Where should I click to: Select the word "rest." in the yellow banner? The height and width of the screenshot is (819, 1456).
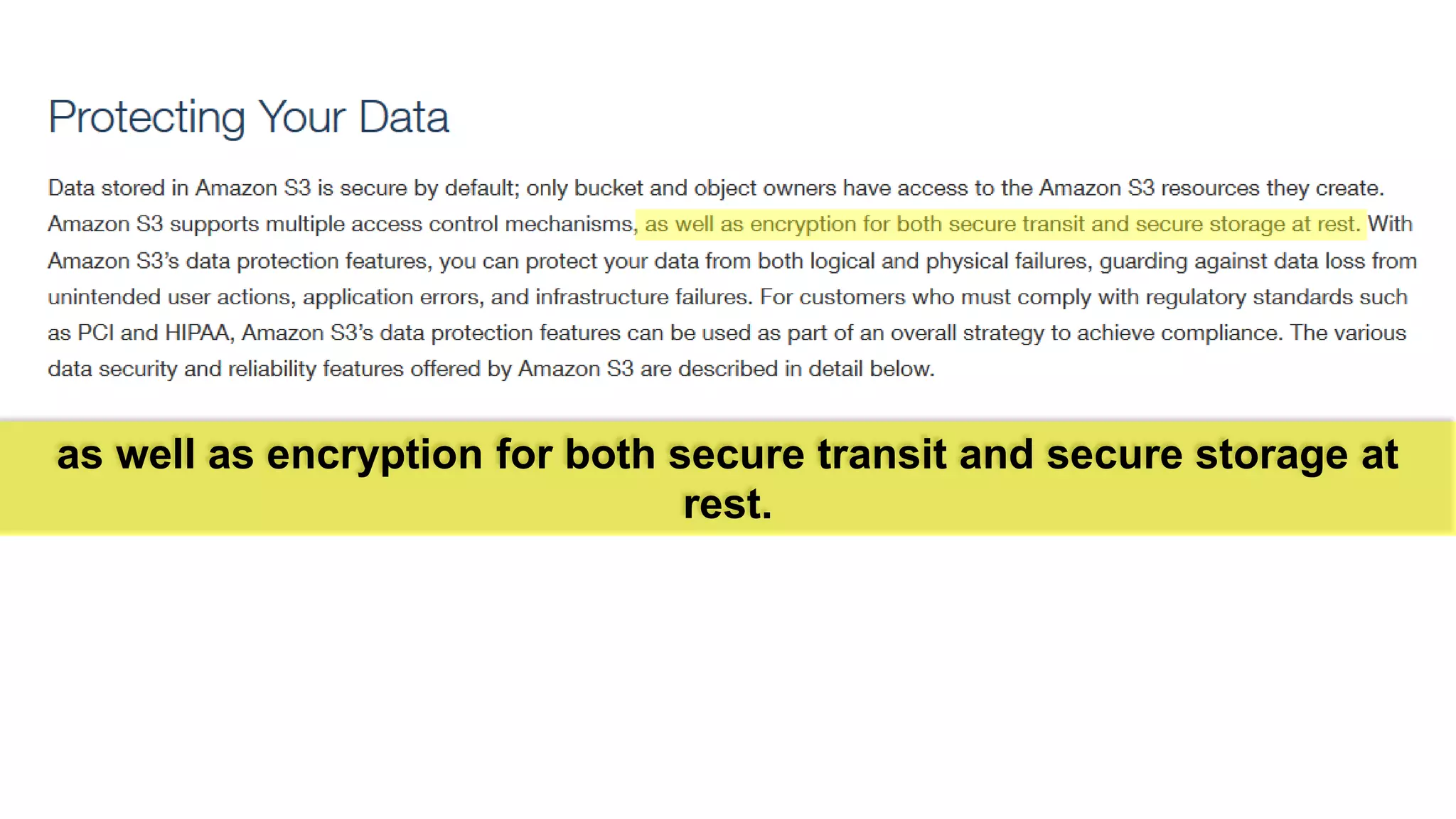point(727,504)
